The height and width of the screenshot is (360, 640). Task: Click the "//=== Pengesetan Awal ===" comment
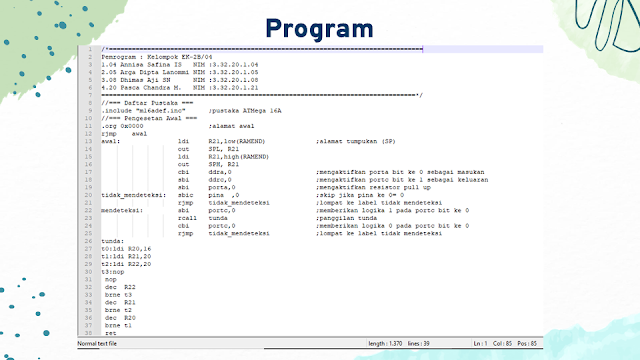point(149,118)
